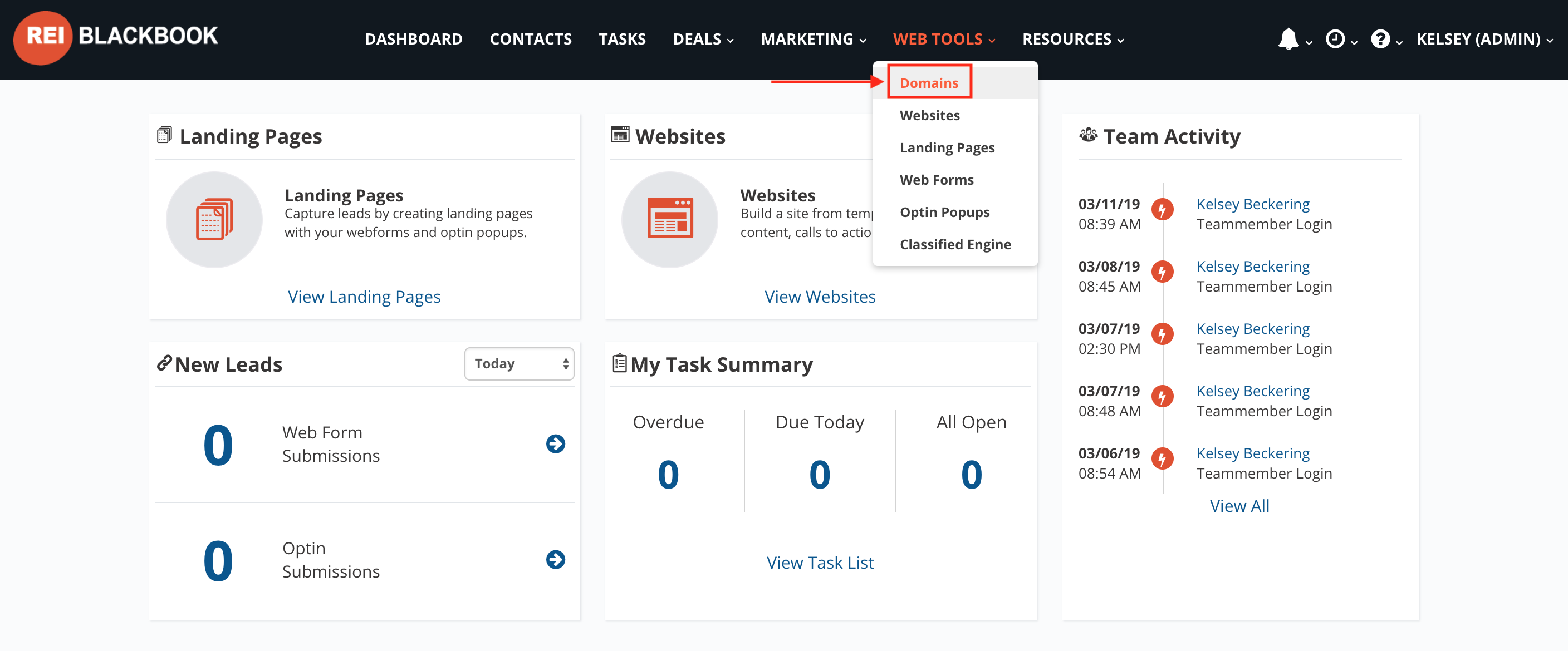Click arrow beside Optin Submissions
Image resolution: width=1568 pixels, height=651 pixels.
(x=555, y=559)
